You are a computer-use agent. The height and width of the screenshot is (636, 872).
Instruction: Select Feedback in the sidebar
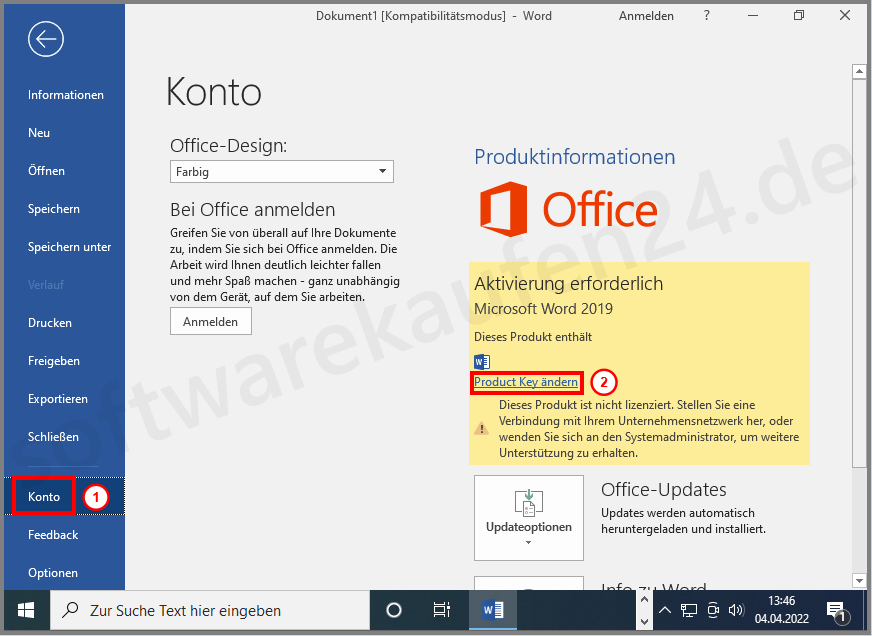coord(52,534)
